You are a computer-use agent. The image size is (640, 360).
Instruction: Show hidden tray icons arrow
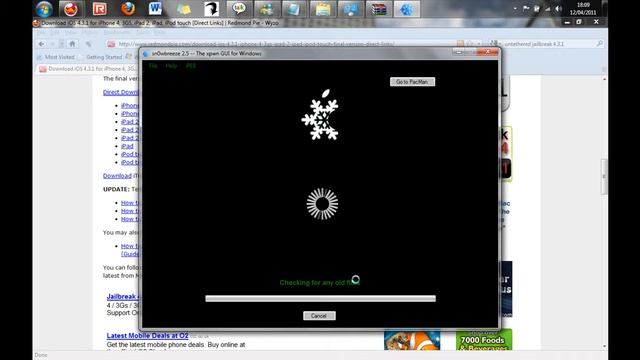(515, 9)
